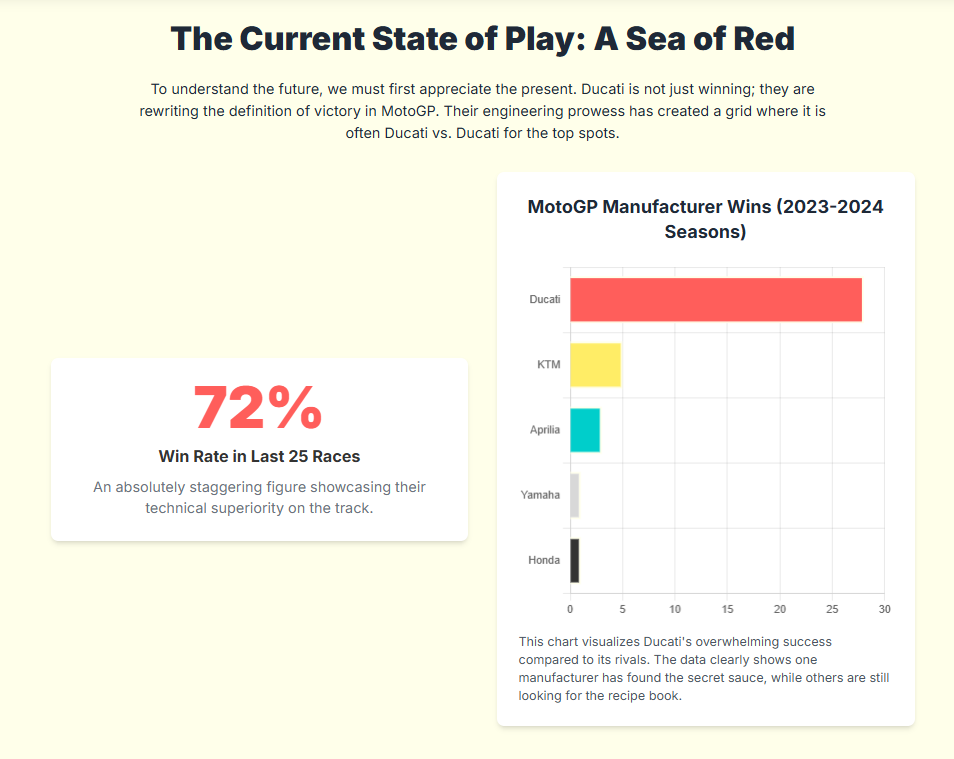Select the teal Aprilia bar
Viewport: 954px width, 759px height.
tap(585, 430)
